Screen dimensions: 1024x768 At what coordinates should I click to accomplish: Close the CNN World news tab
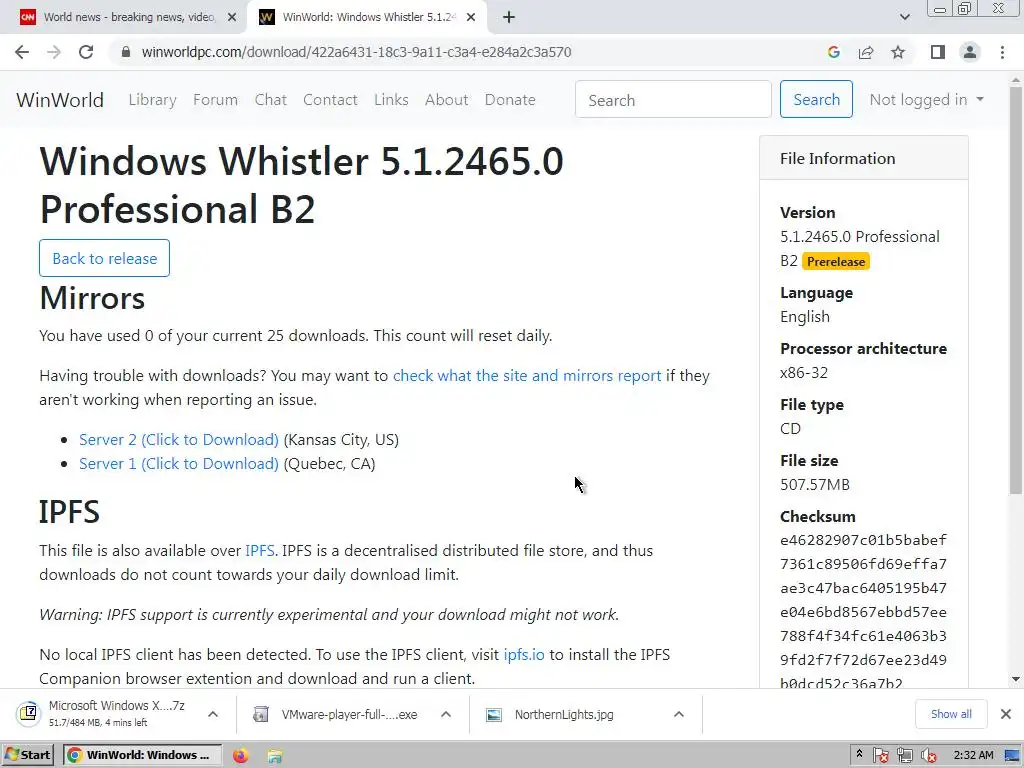[232, 17]
